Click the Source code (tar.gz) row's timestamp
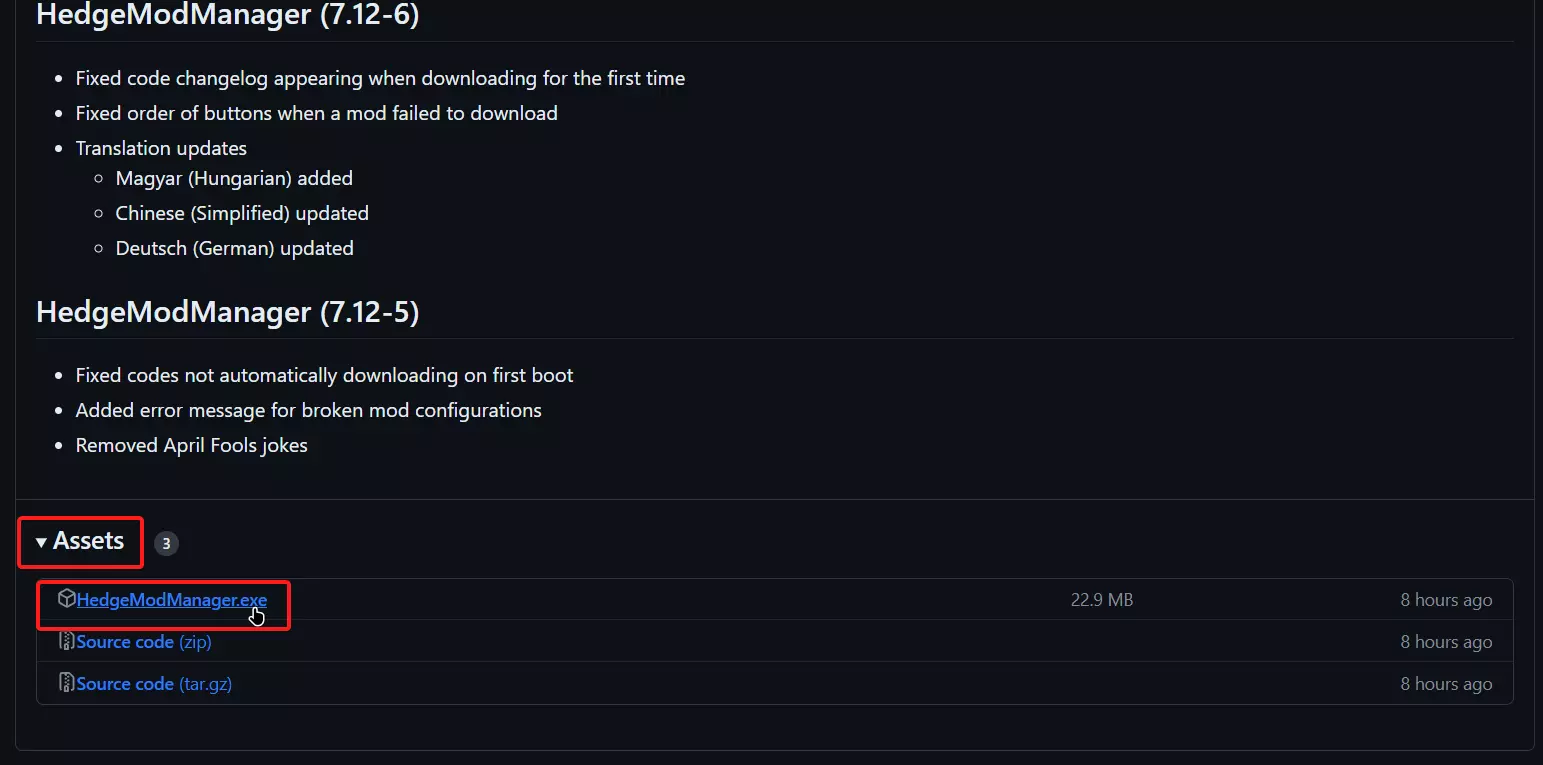This screenshot has width=1543, height=765. 1446,684
